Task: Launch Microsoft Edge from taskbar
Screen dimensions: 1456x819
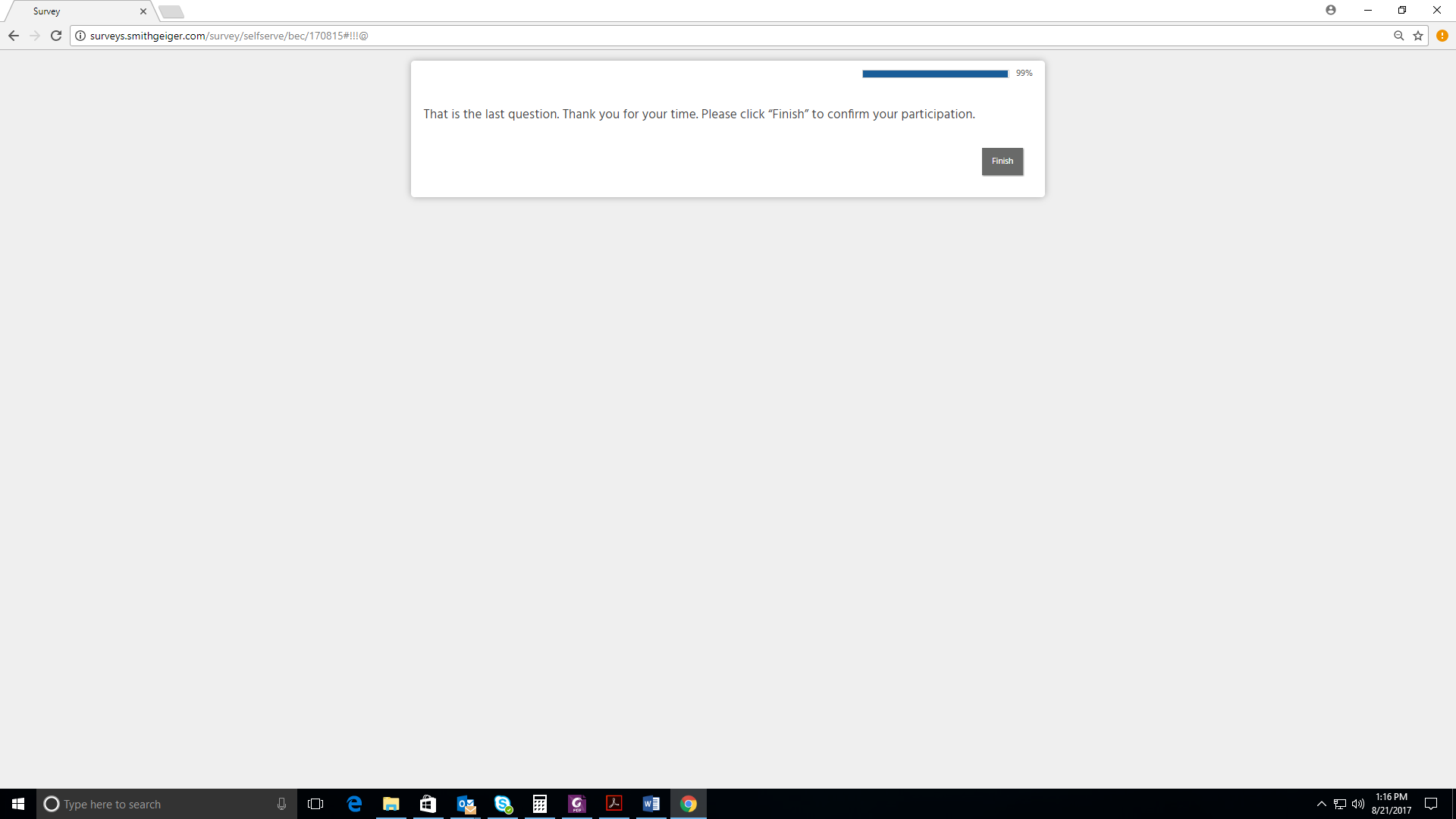Action: (x=354, y=804)
